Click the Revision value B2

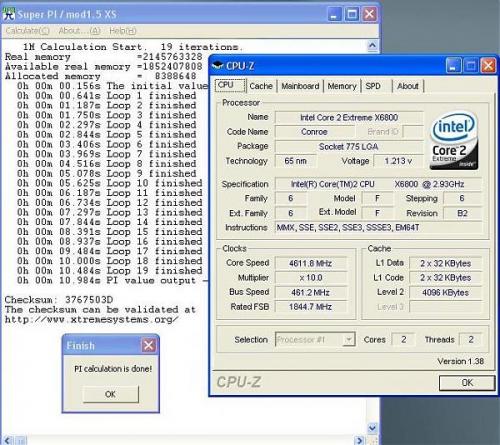tap(462, 213)
